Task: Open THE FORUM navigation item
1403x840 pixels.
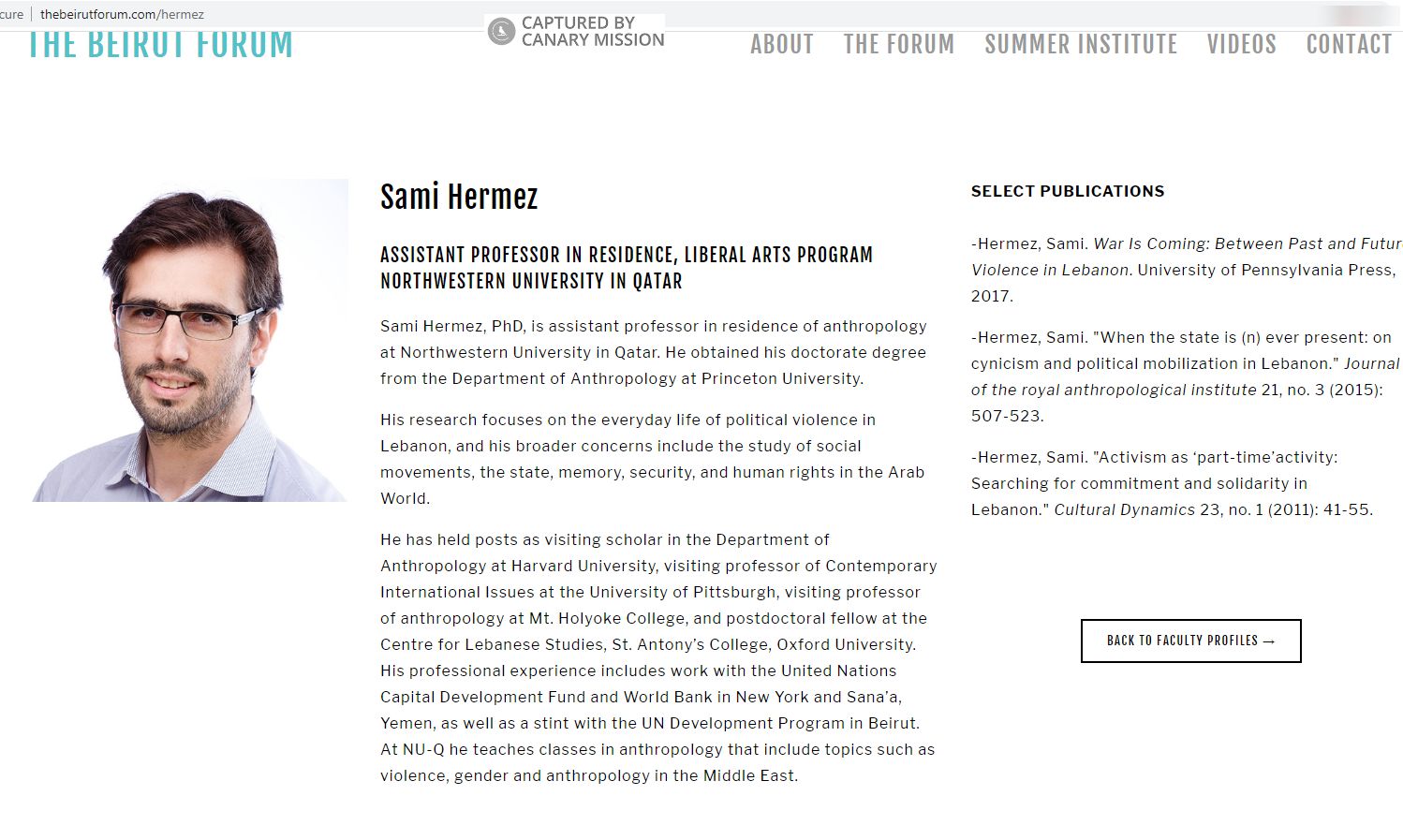Action: tap(898, 44)
